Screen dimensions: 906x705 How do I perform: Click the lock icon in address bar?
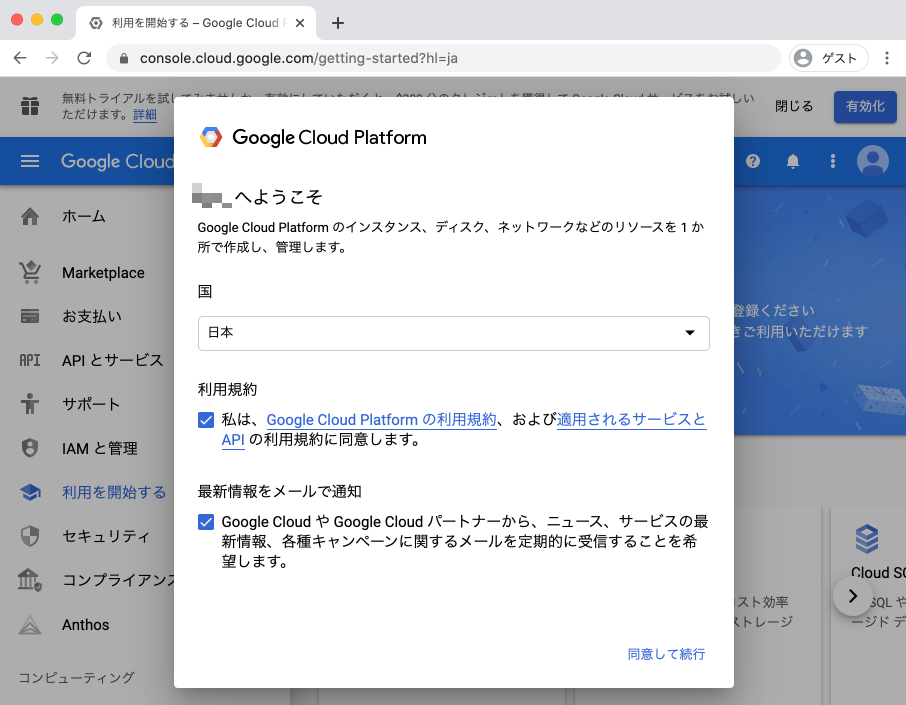tap(123, 58)
